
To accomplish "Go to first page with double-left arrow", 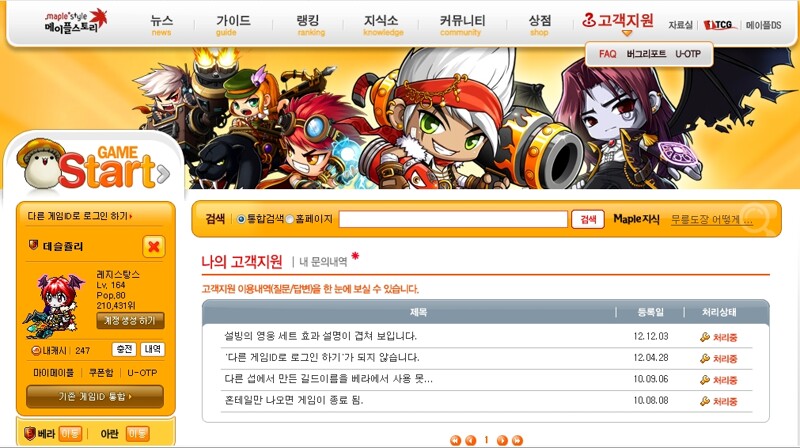I will click(455, 440).
